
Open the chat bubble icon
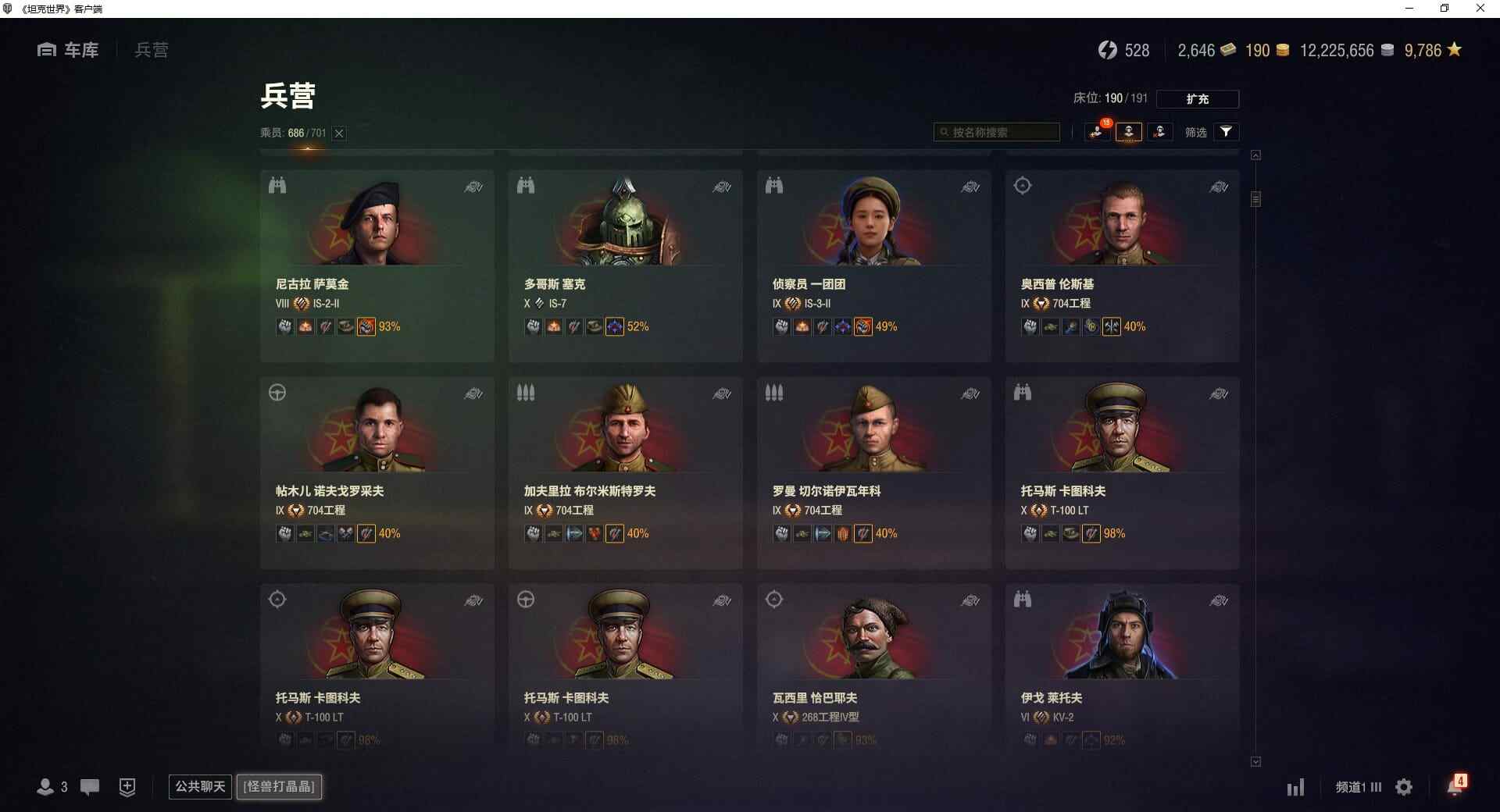pyautogui.click(x=90, y=787)
